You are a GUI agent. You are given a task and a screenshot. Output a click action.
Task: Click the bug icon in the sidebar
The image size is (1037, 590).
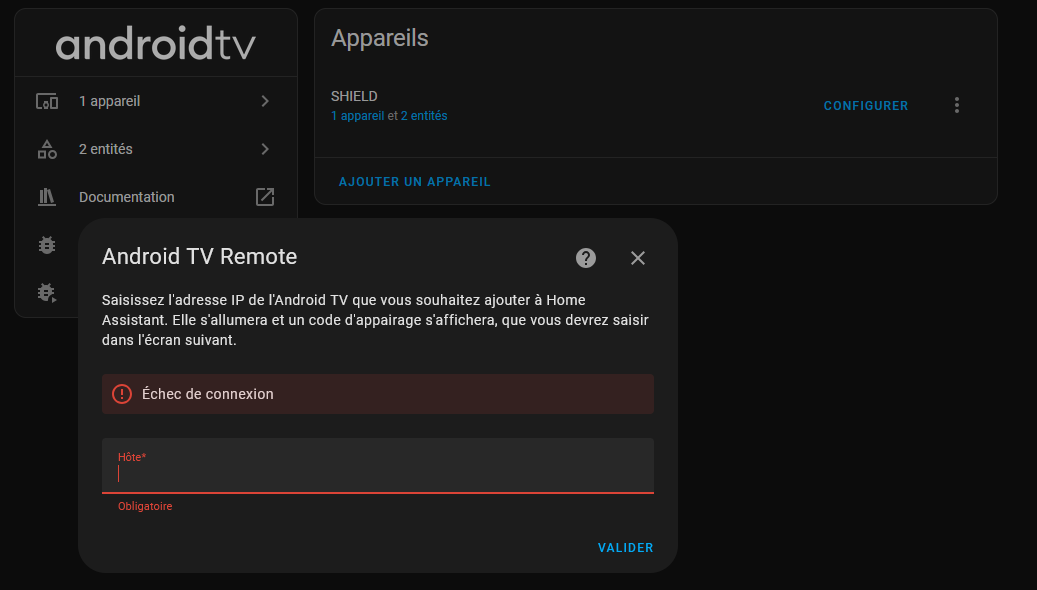click(47, 244)
